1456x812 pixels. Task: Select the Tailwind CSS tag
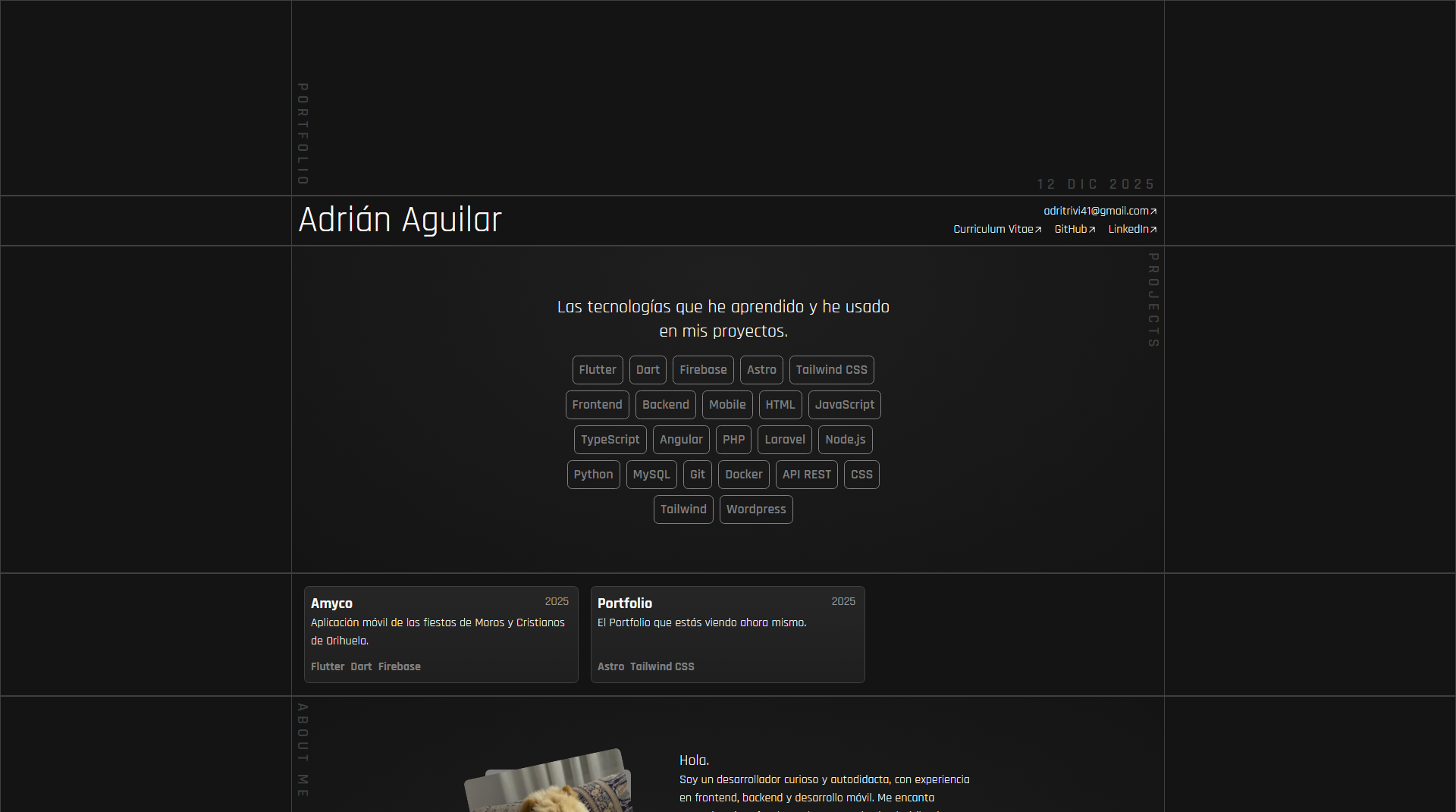click(831, 370)
